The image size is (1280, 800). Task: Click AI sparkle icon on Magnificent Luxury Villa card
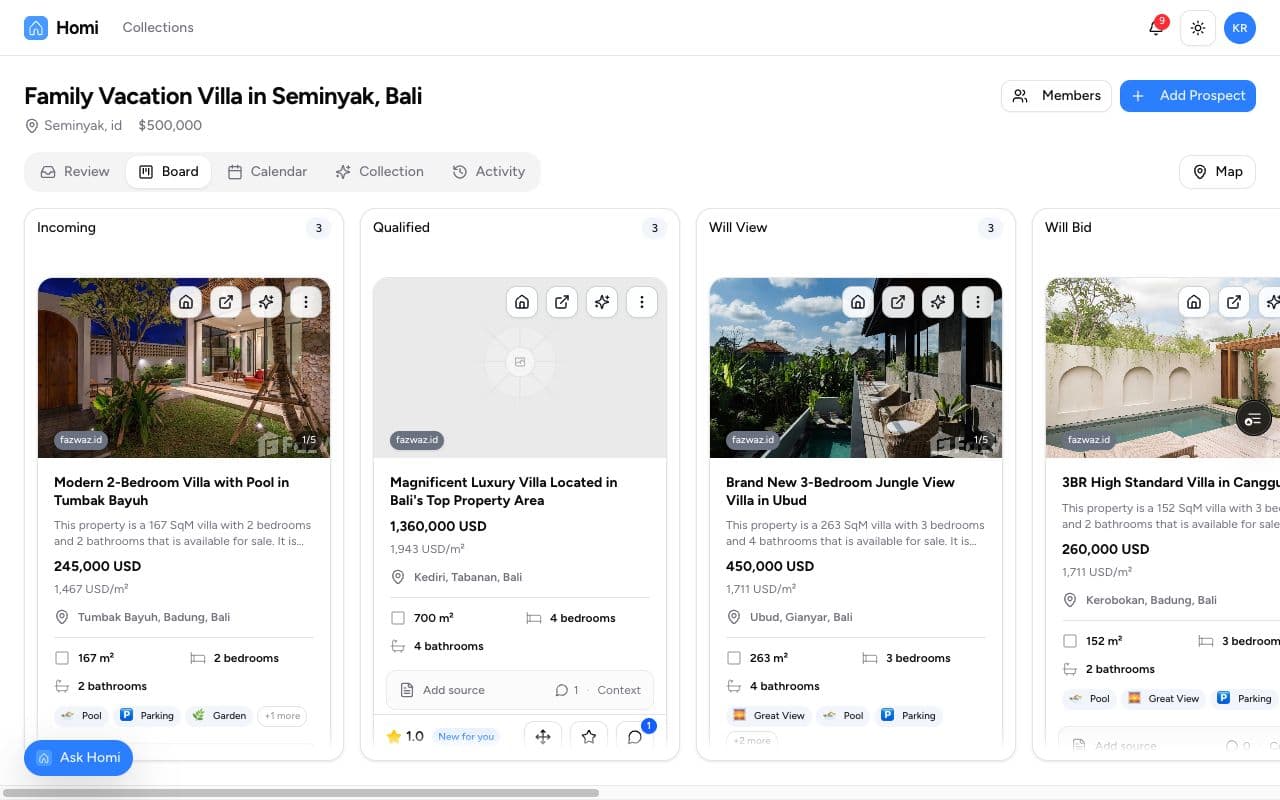602,302
